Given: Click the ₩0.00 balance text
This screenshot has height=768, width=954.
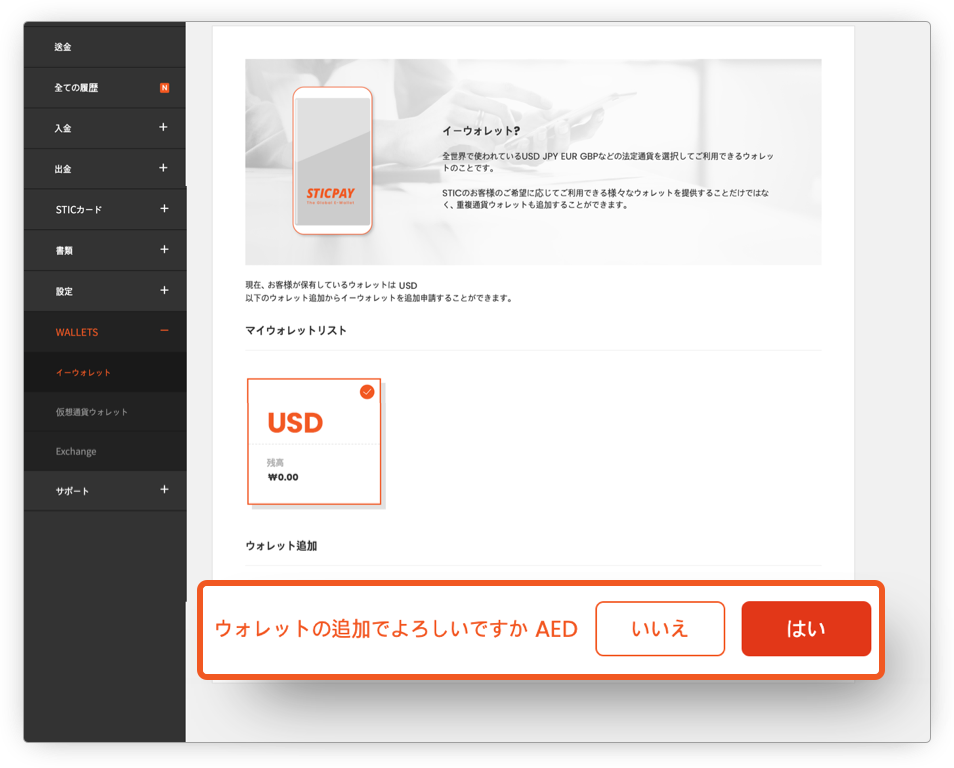Looking at the screenshot, I should pyautogui.click(x=283, y=477).
